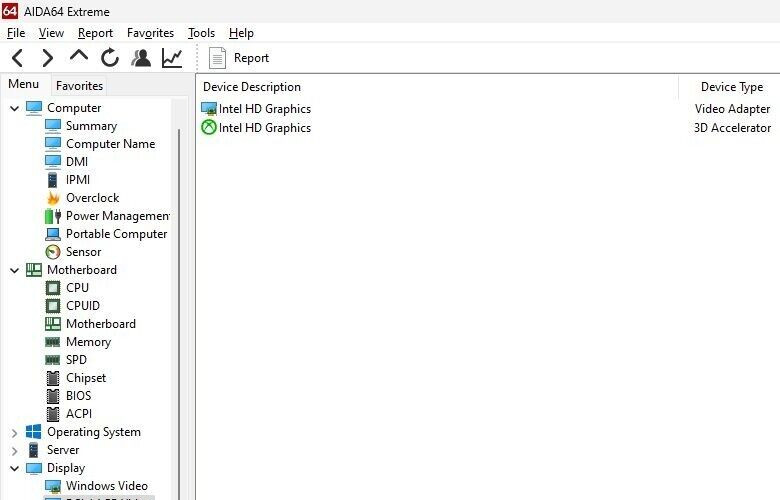The image size is (780, 500).
Task: Expand the Operating System node
Action: tap(14, 433)
